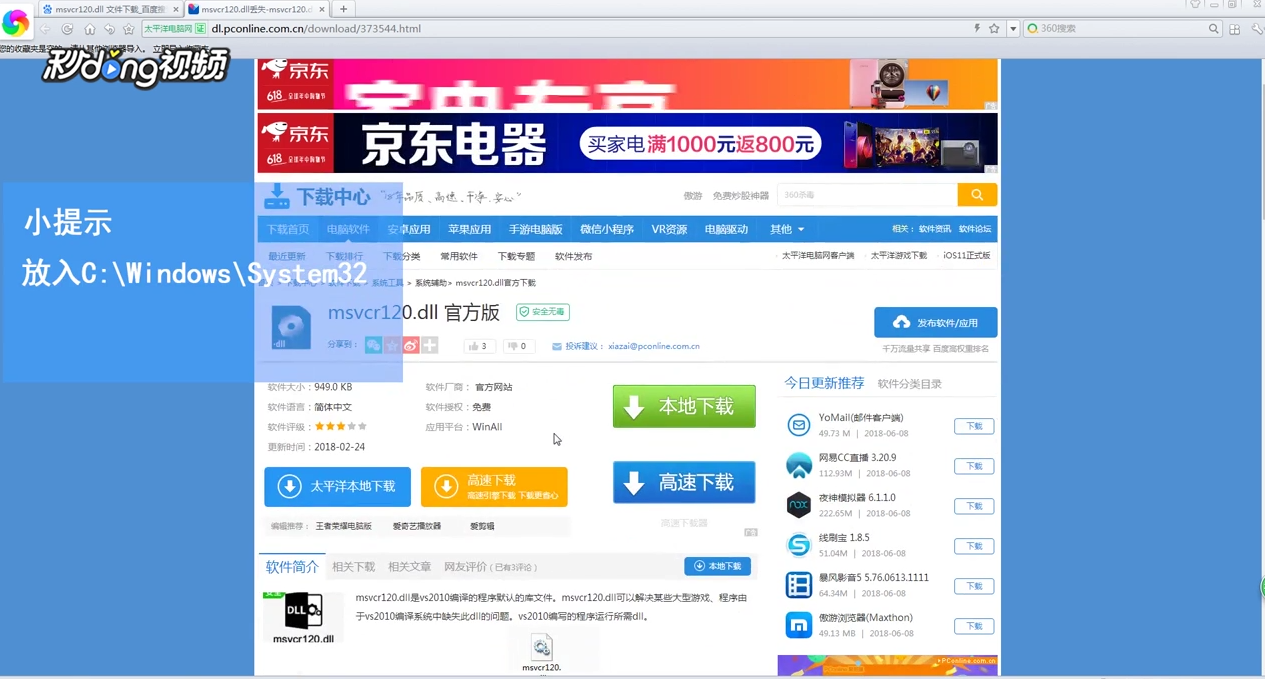
Task: Click the green 本地下载 download button
Action: [x=684, y=406]
